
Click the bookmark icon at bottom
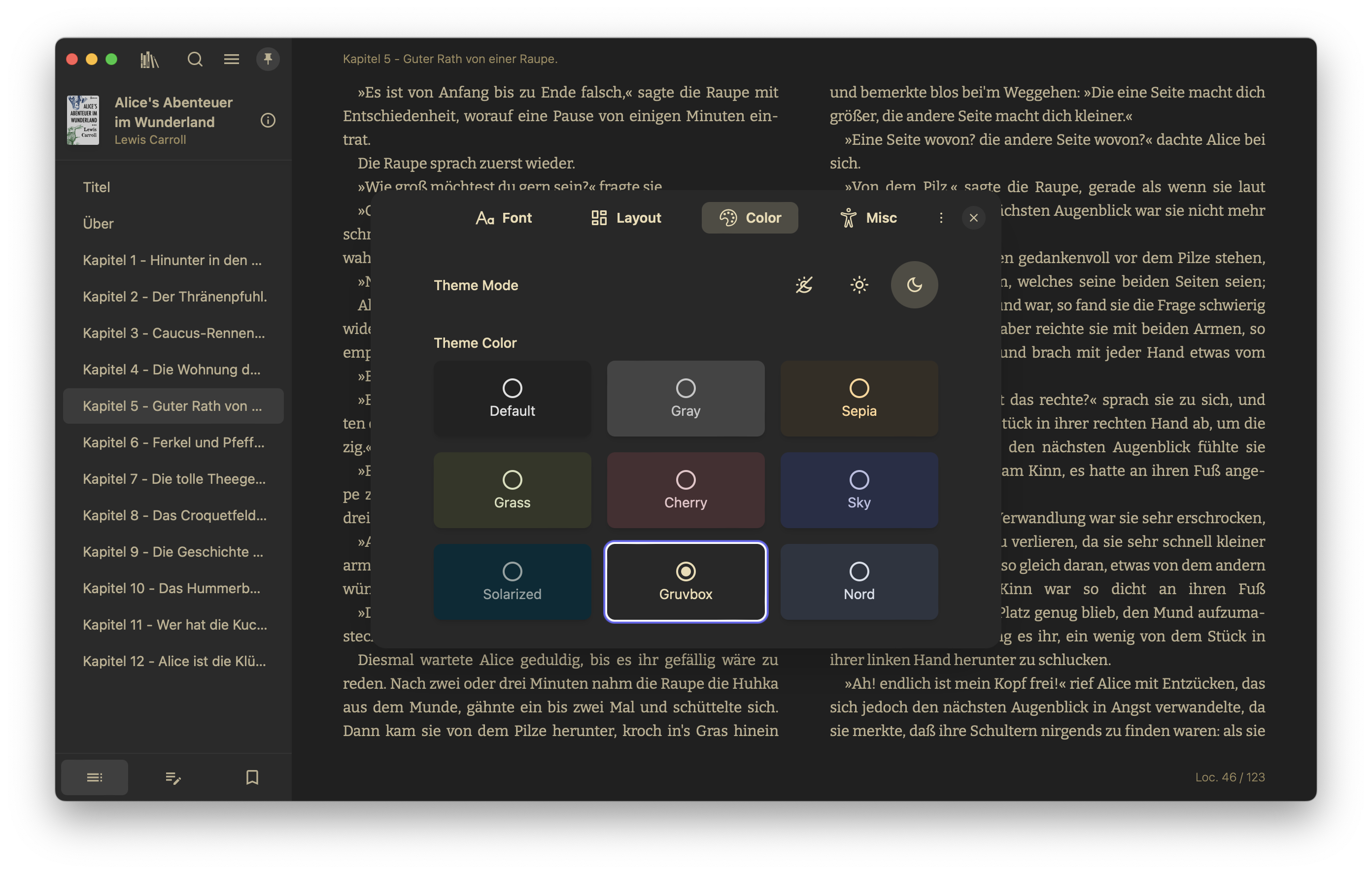click(x=252, y=775)
